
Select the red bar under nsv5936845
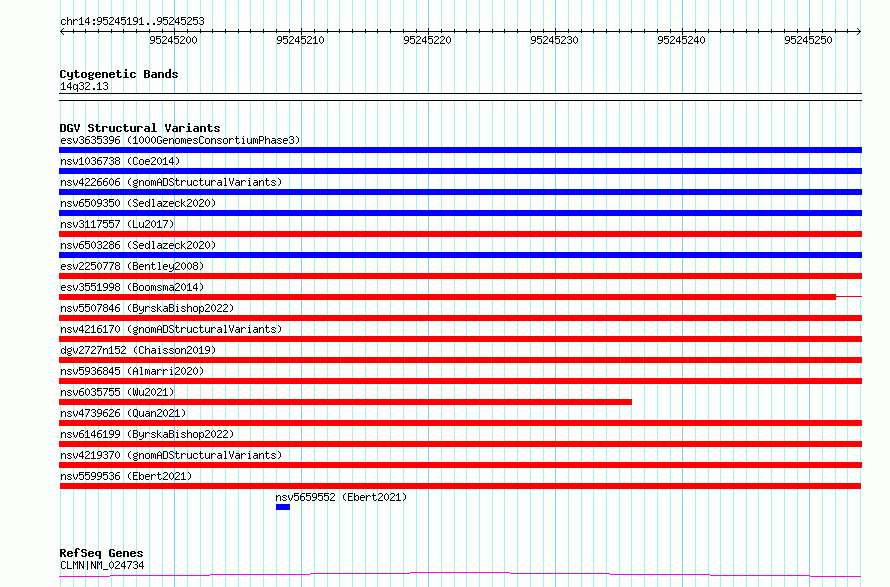(x=460, y=381)
